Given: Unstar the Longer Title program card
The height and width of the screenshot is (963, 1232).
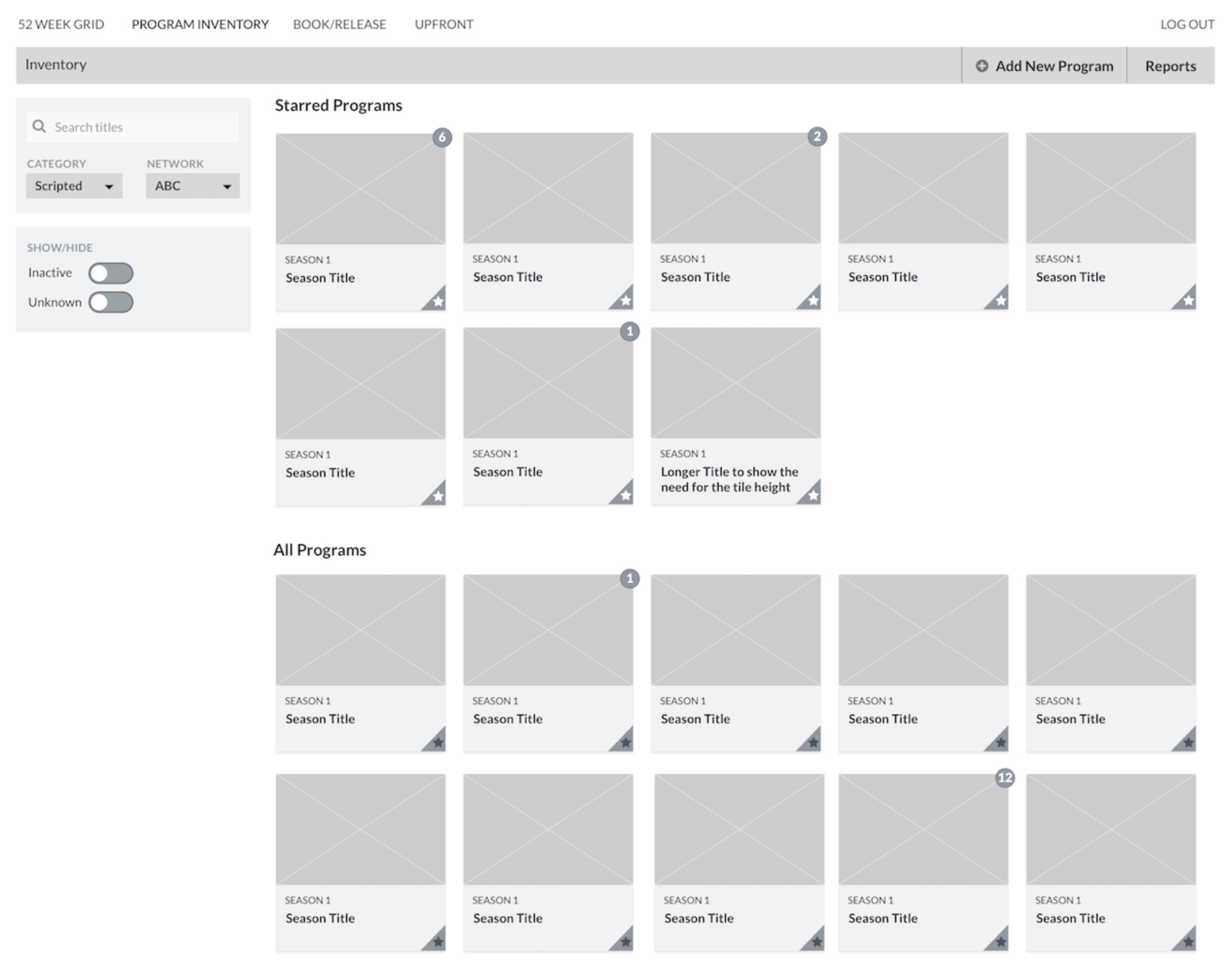Looking at the screenshot, I should pyautogui.click(x=813, y=495).
